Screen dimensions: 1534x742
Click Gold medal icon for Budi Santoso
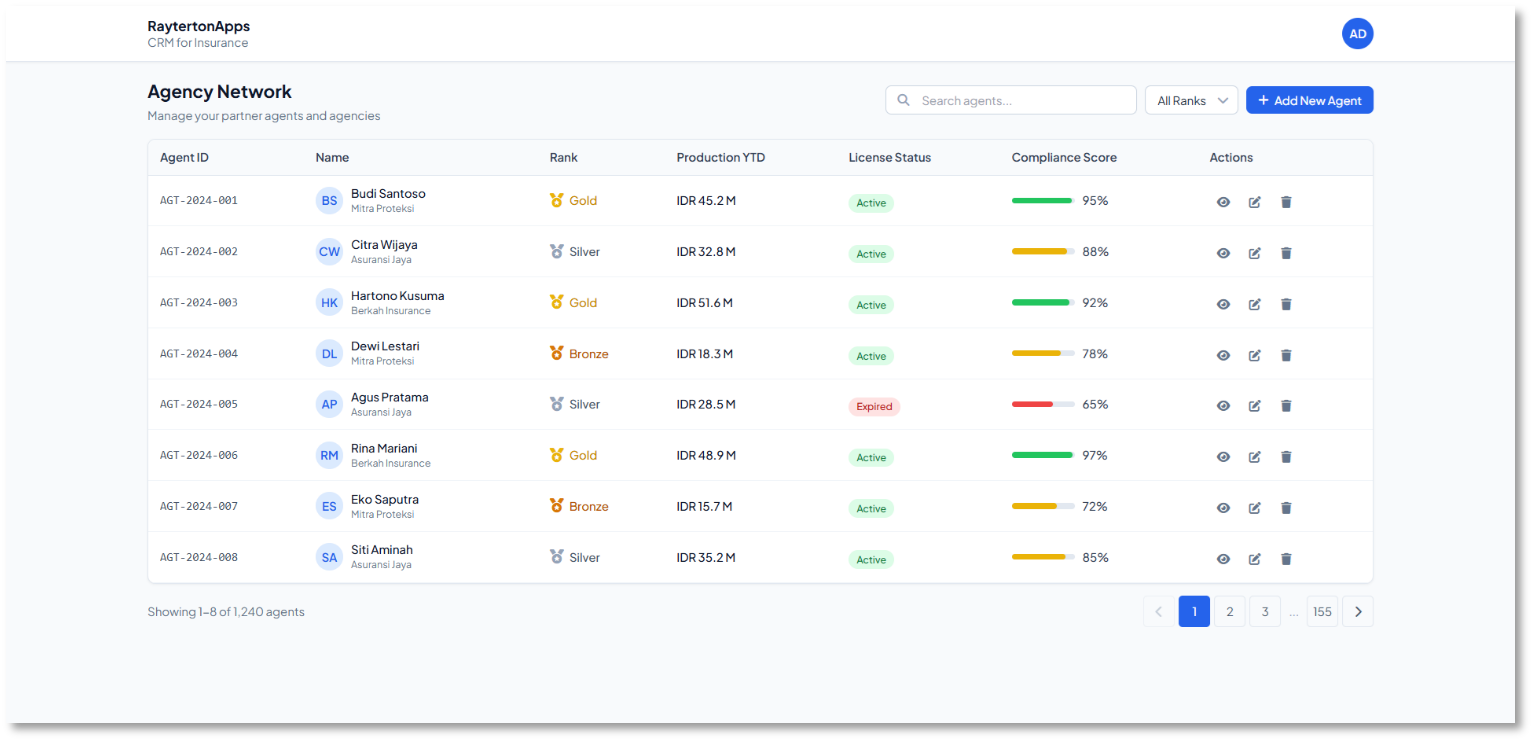[557, 201]
